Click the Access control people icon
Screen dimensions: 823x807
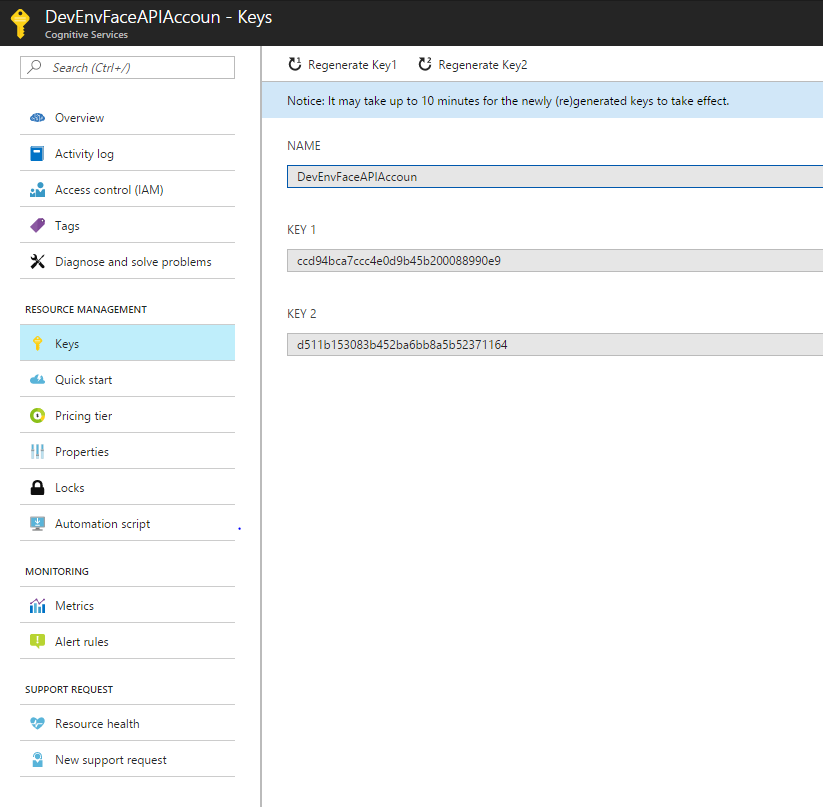pos(37,190)
